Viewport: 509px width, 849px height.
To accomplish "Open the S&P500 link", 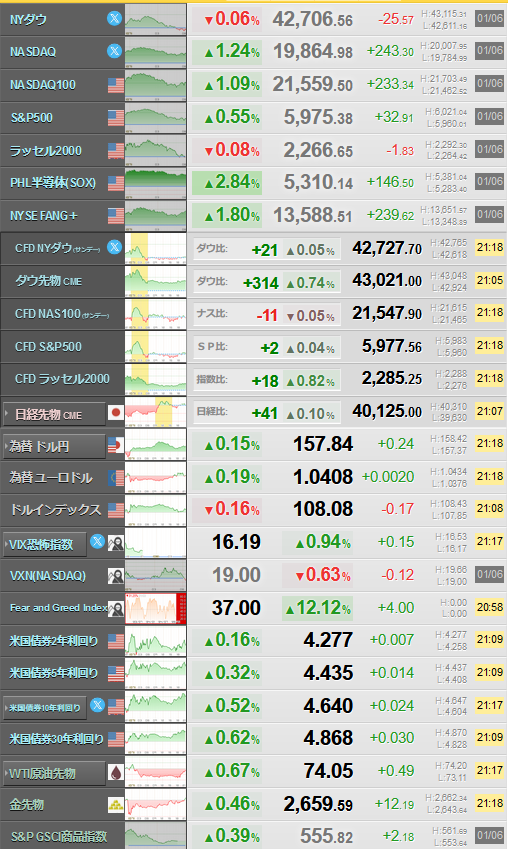I will click(x=31, y=117).
